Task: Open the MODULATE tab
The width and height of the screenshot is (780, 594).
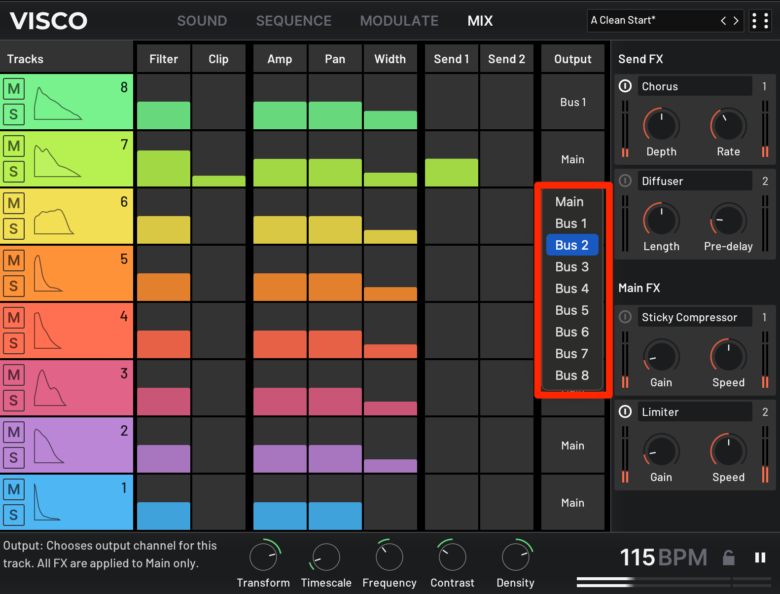Action: click(x=398, y=21)
